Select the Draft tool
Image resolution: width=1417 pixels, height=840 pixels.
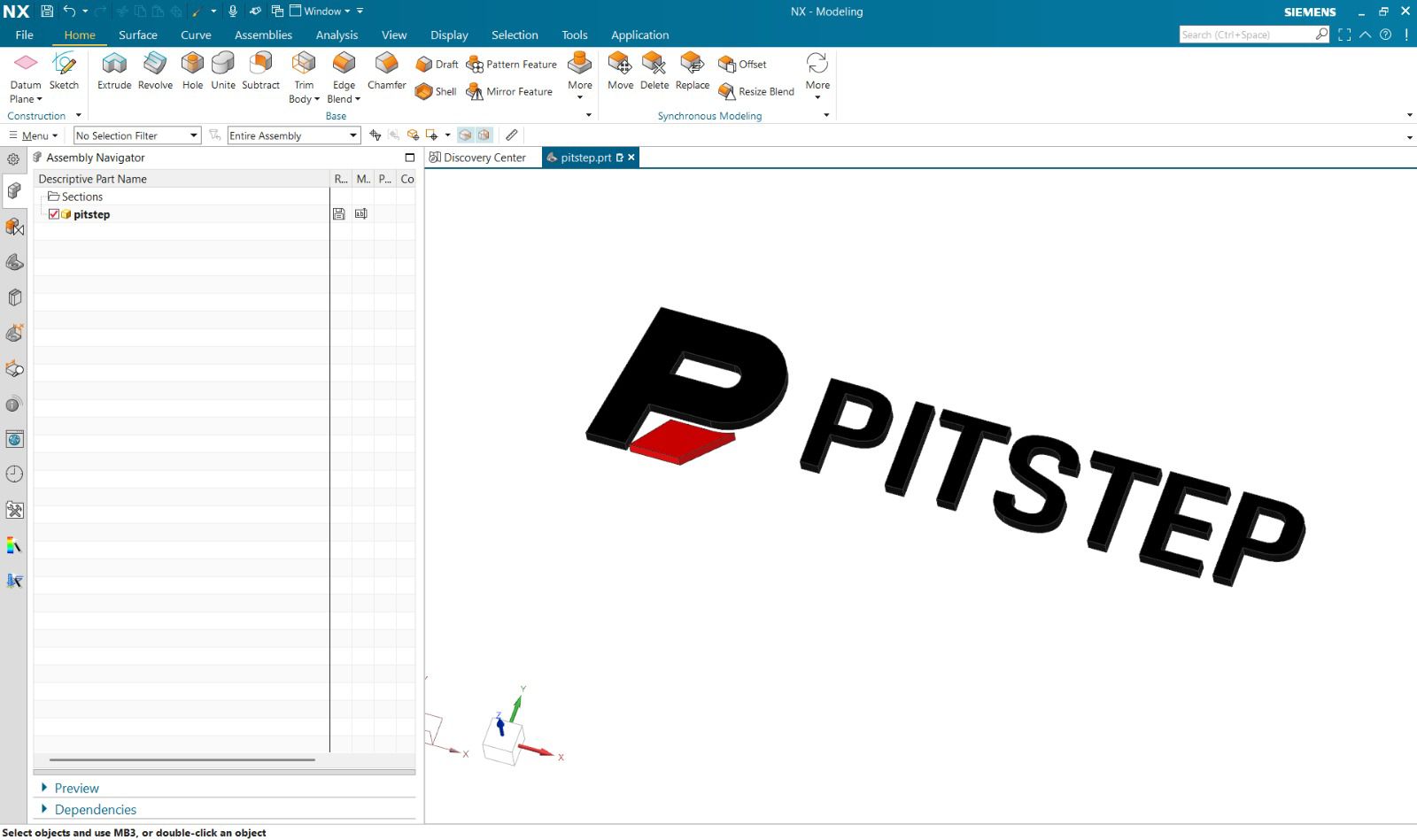click(x=437, y=64)
